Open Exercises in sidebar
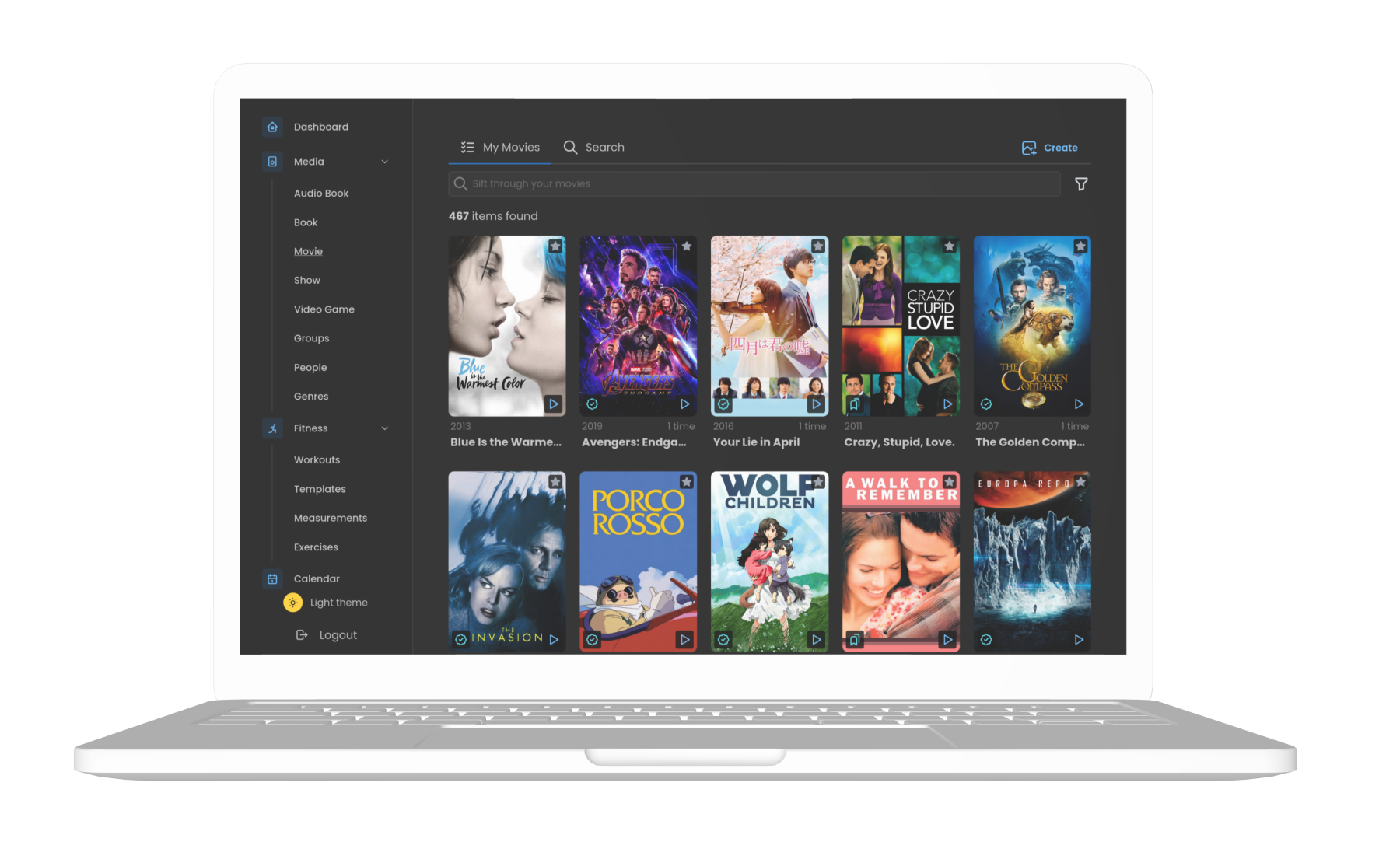This screenshot has width=1400, height=849. click(316, 547)
